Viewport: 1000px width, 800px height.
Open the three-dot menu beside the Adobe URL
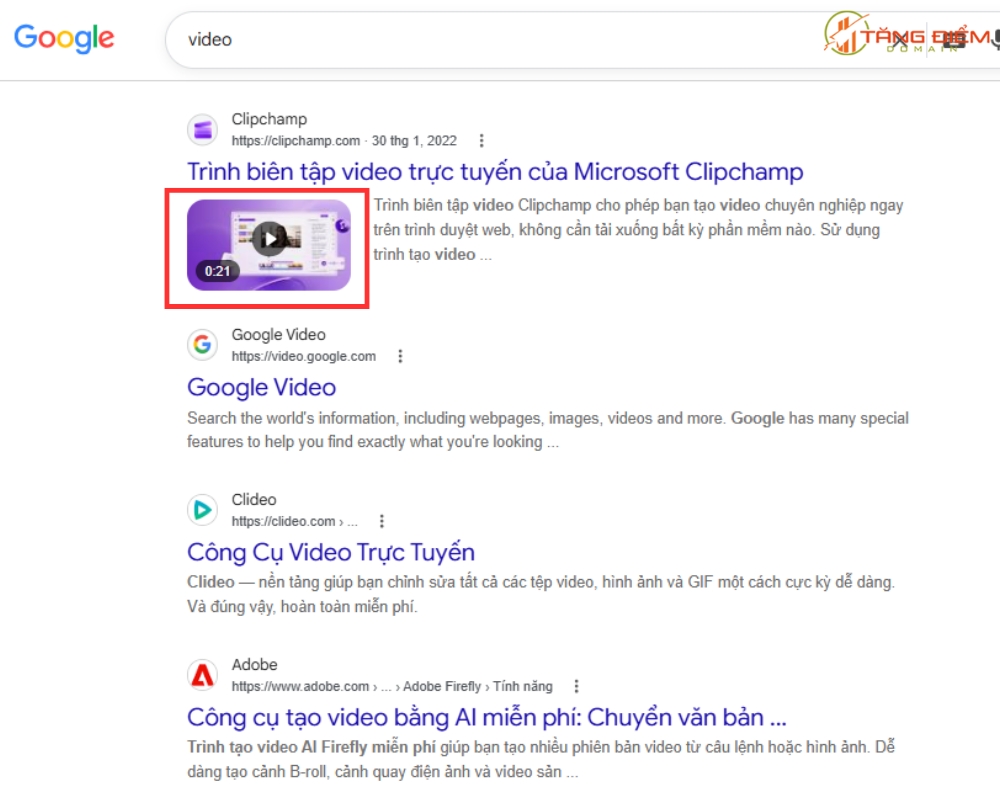(577, 686)
